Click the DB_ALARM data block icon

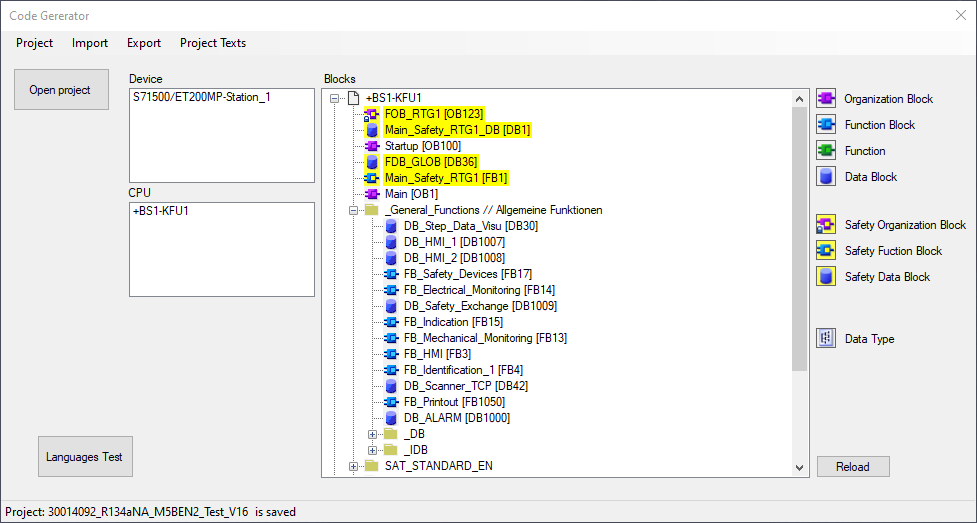[x=391, y=418]
